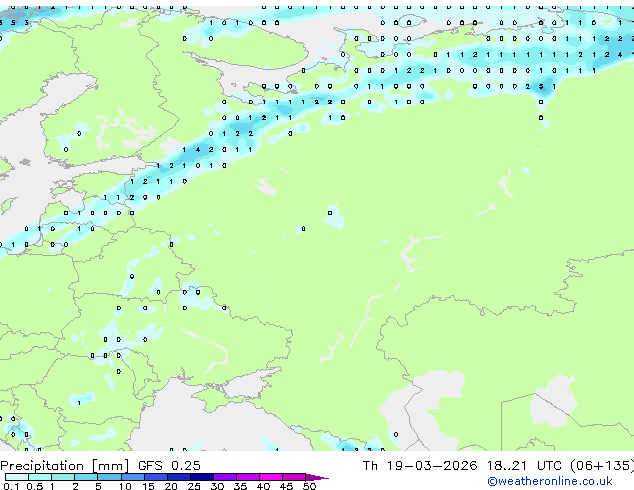Click the legend value label "45"

pyautogui.click(x=286, y=486)
